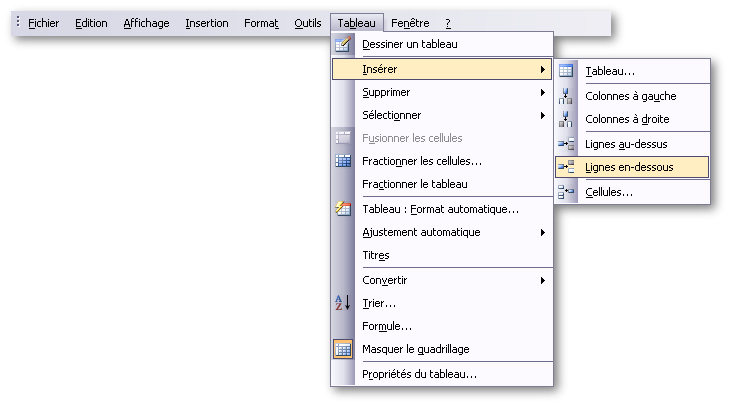Open the Format menu in menu bar
The width and height of the screenshot is (730, 406).
pos(261,23)
